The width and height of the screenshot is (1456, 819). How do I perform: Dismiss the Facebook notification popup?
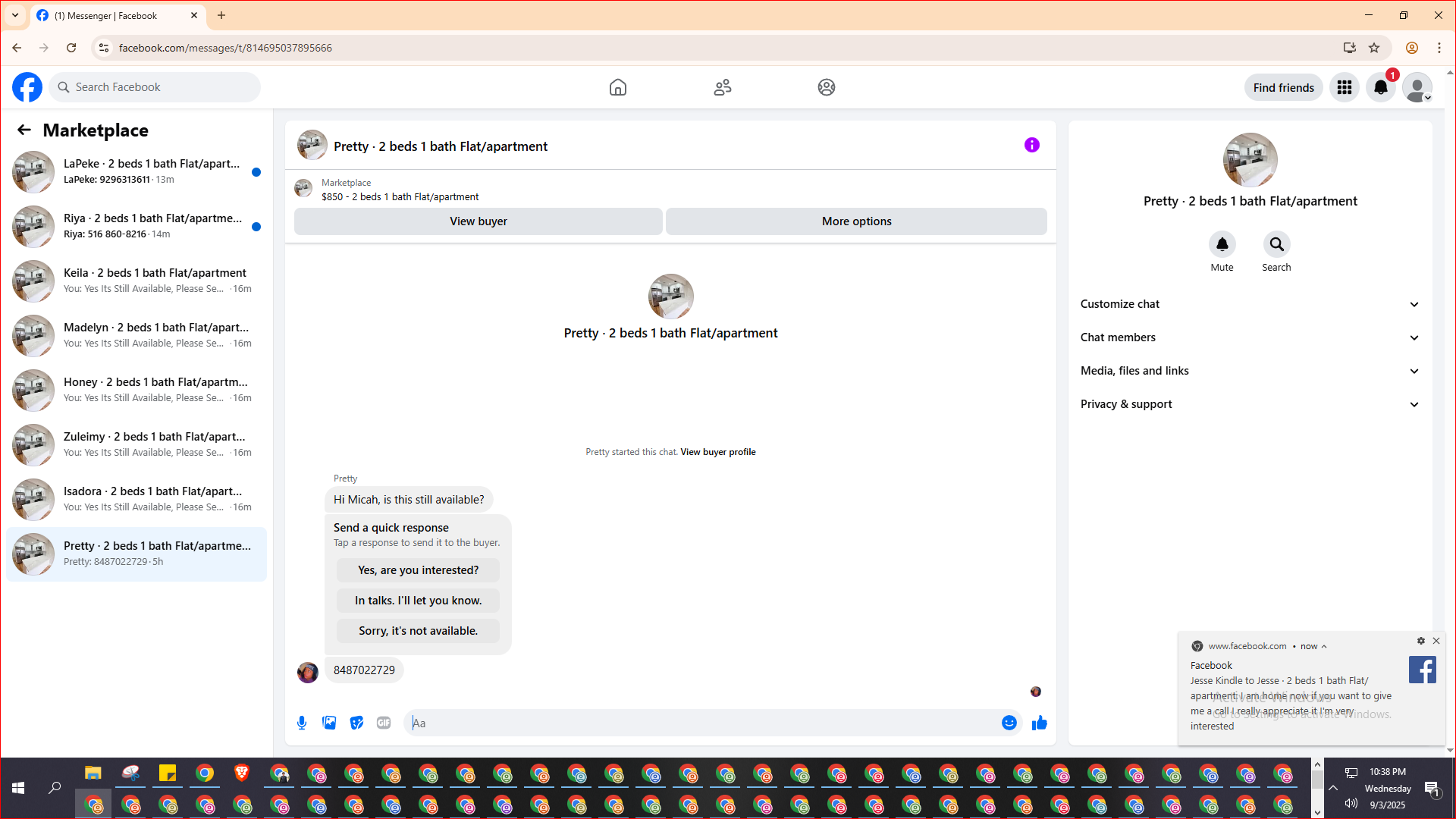(1436, 641)
